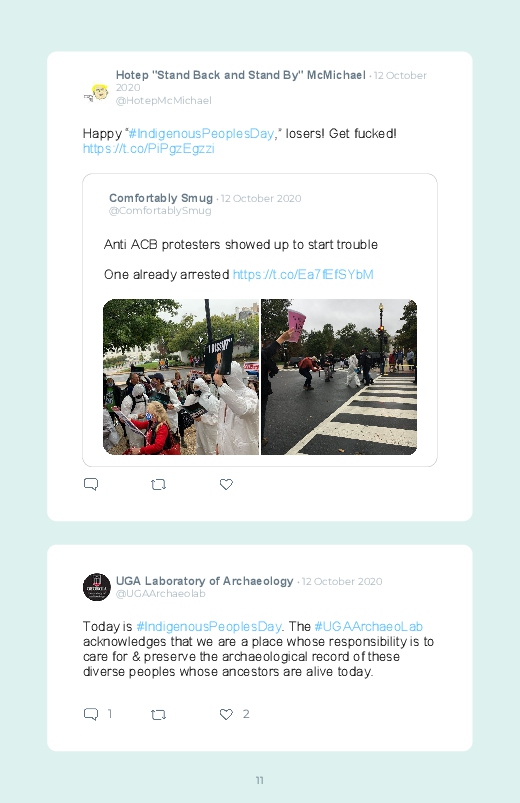Click UGA Laboratory of Archaeology display name
Screen dimensions: 520x803
(204, 581)
